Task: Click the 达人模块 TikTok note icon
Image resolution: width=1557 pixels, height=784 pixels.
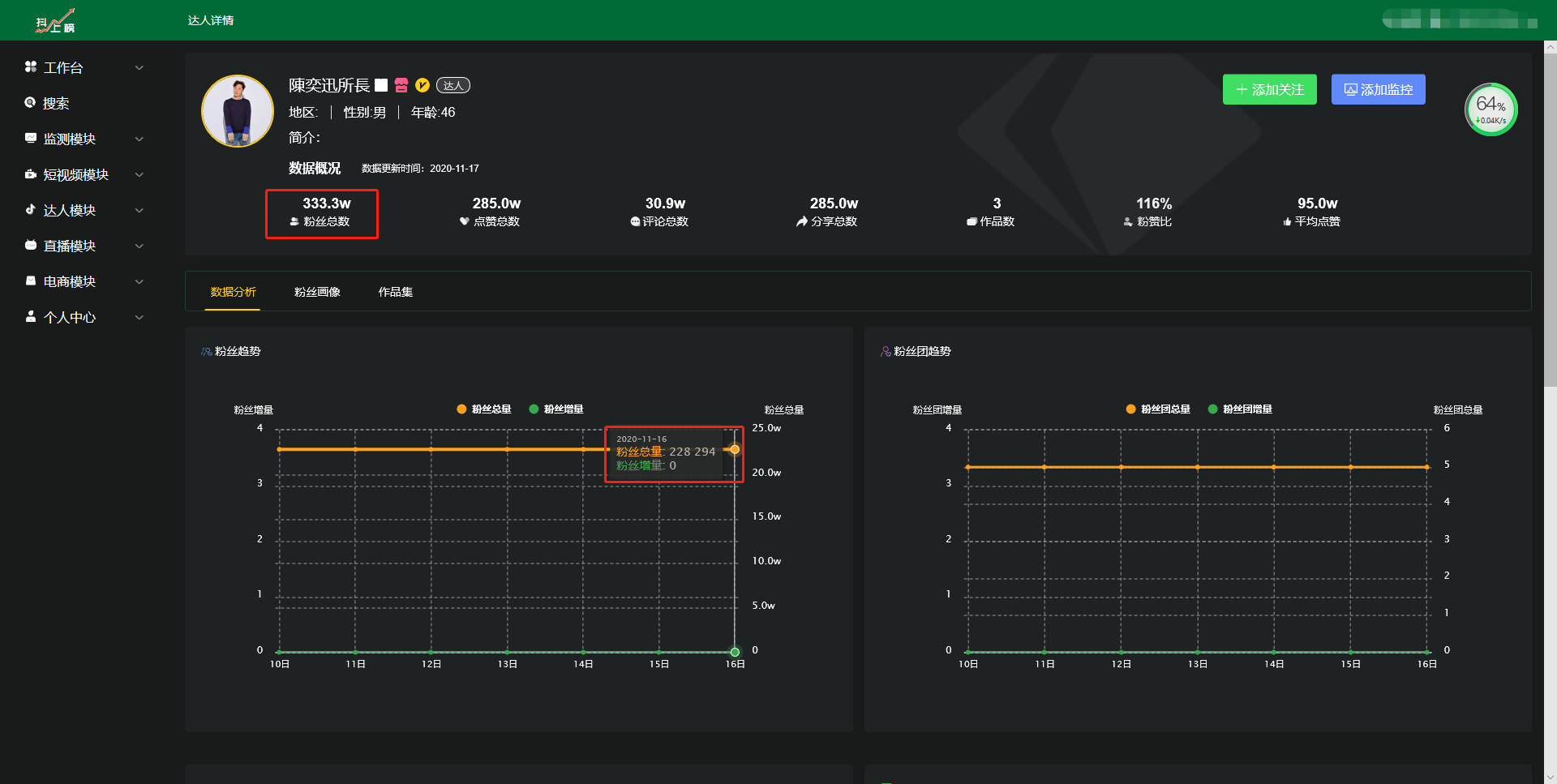Action: [x=30, y=209]
